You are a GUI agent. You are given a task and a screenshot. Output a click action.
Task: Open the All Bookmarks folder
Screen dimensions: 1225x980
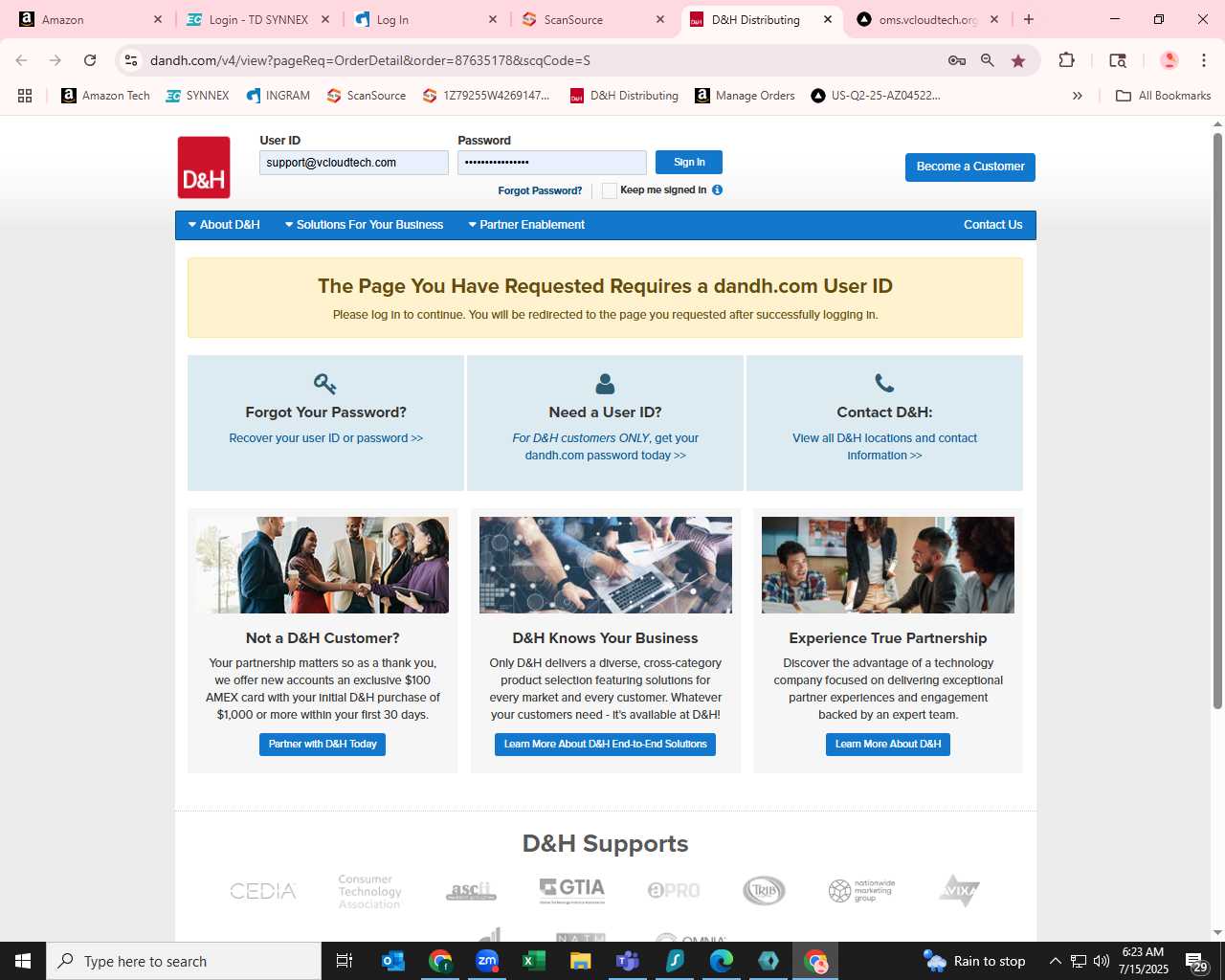(x=1163, y=96)
